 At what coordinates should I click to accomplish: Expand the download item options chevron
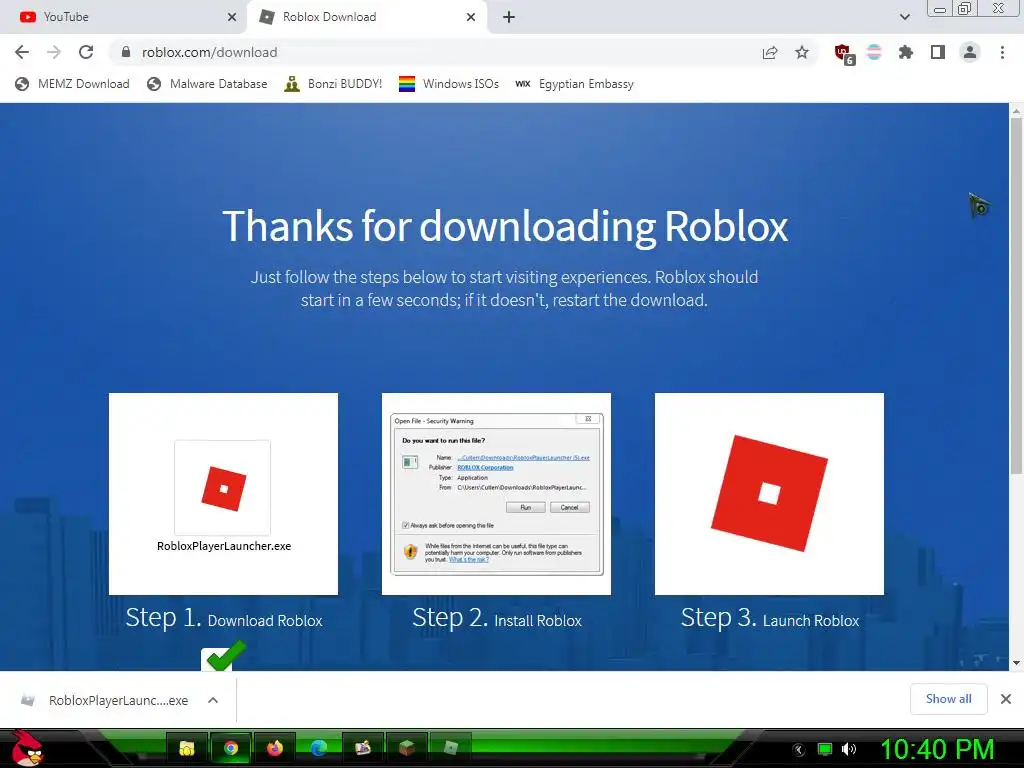tap(213, 700)
